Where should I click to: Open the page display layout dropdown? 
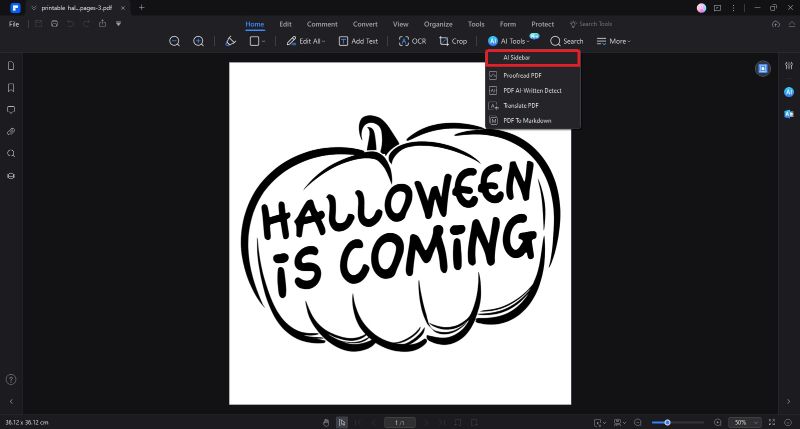coord(620,422)
